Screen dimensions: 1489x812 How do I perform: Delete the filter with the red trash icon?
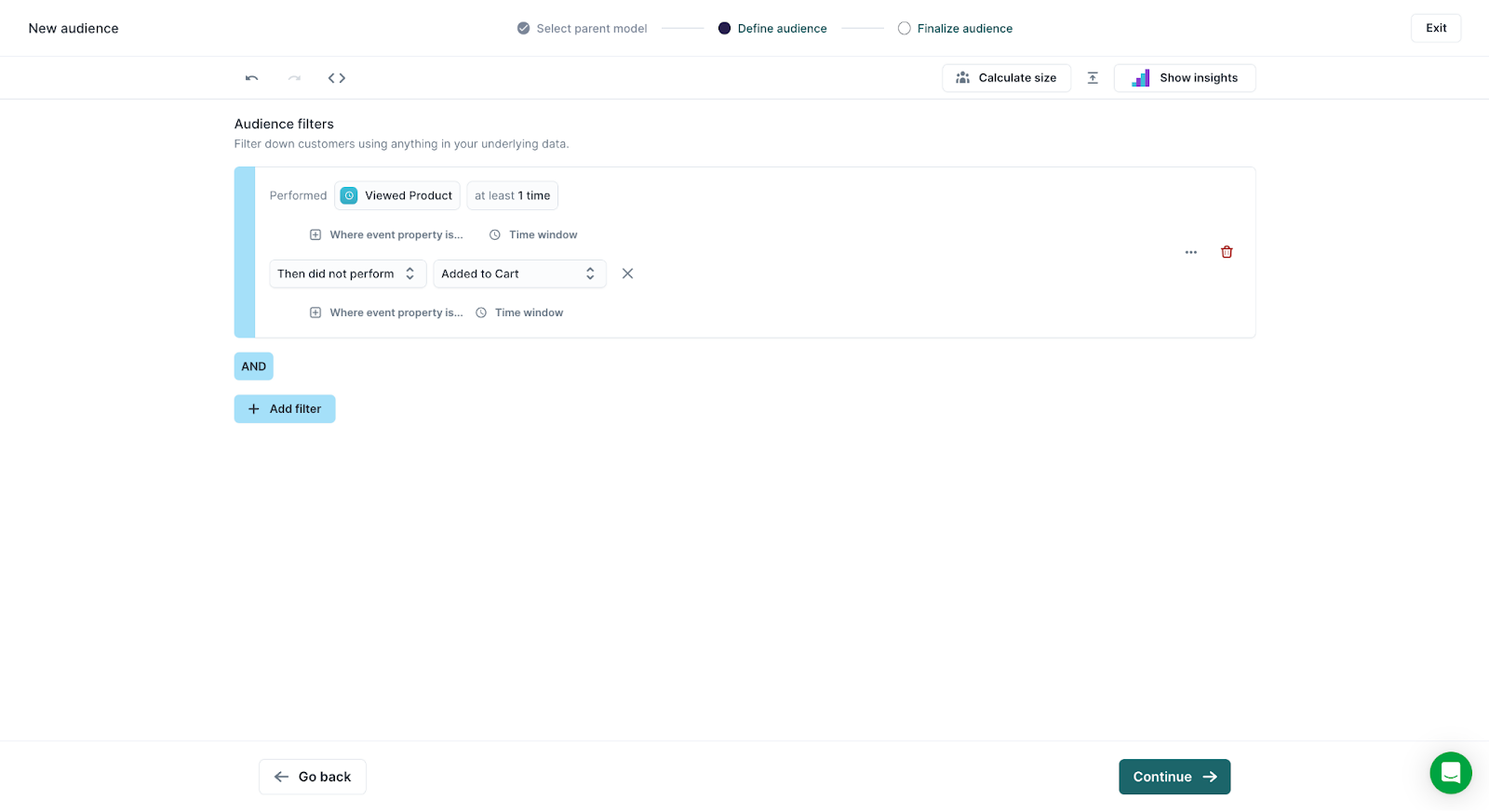(x=1227, y=252)
